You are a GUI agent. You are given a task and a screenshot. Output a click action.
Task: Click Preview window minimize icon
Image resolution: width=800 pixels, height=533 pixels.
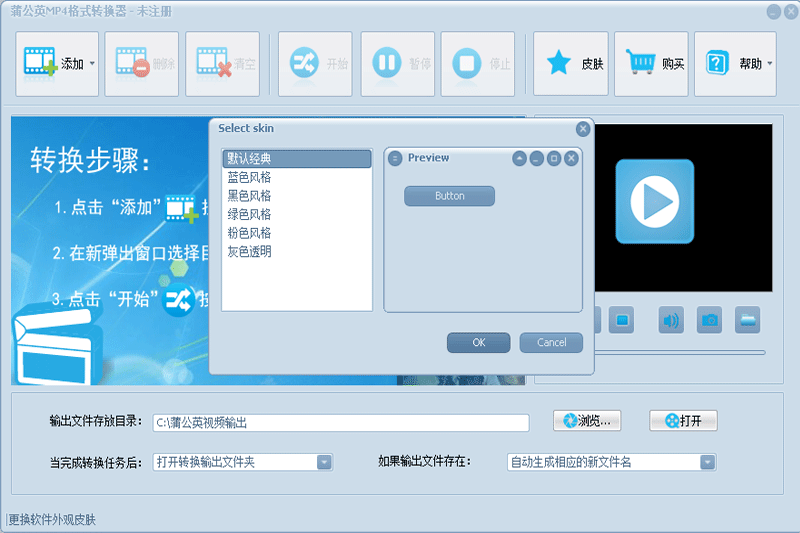point(536,159)
